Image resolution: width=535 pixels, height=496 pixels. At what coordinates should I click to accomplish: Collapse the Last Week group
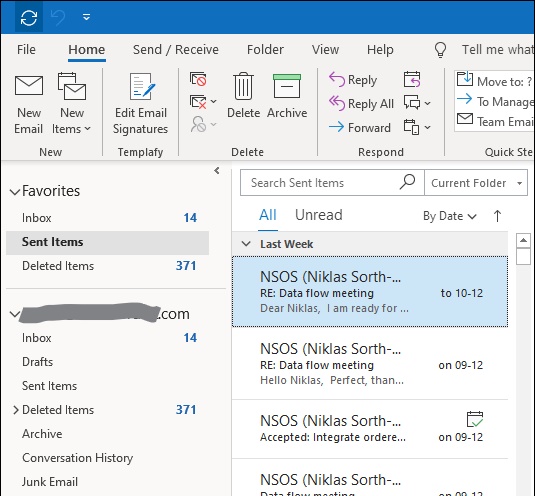(x=246, y=244)
